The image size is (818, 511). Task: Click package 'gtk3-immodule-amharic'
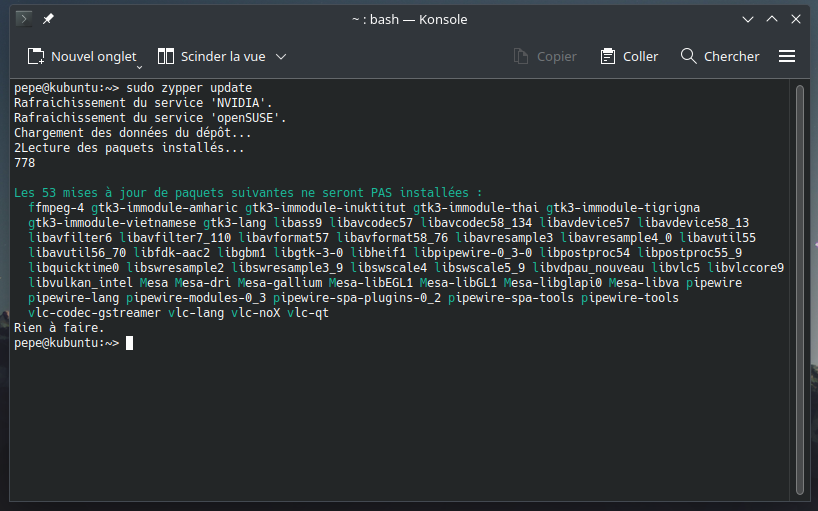164,208
